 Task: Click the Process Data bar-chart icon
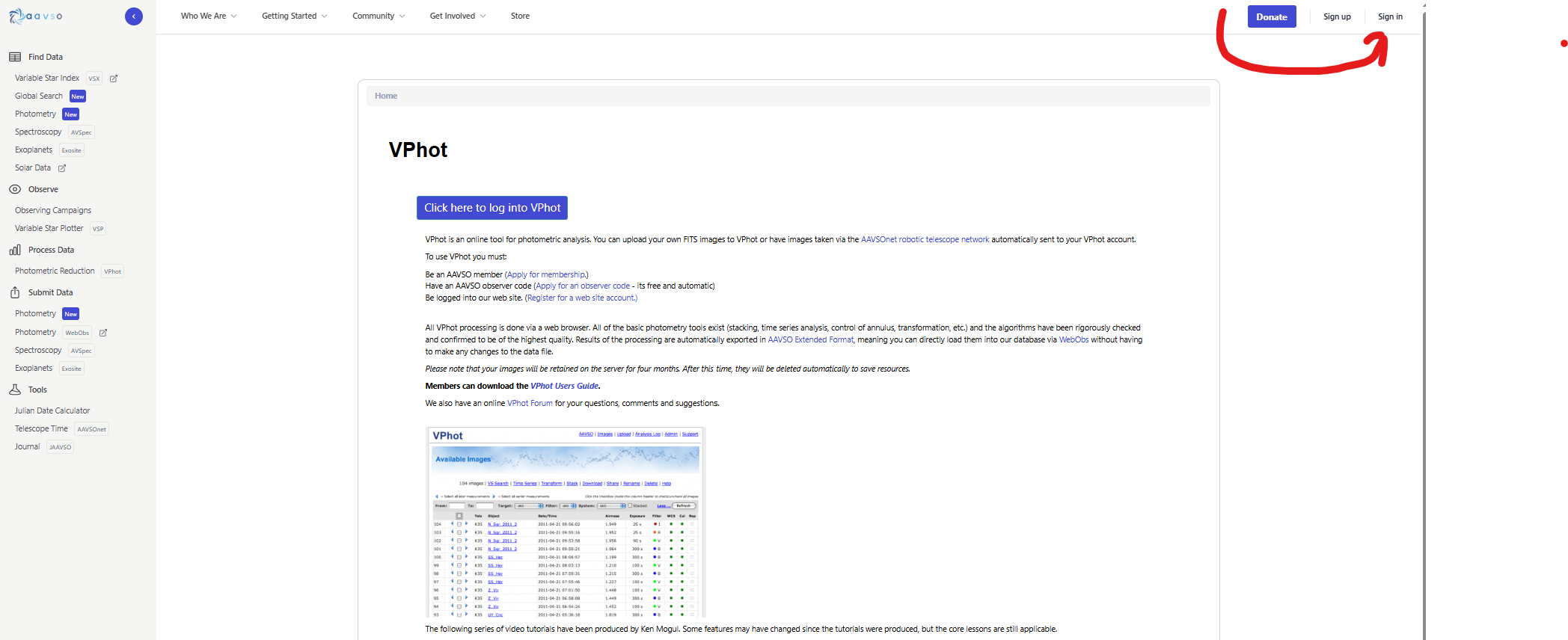coord(15,250)
